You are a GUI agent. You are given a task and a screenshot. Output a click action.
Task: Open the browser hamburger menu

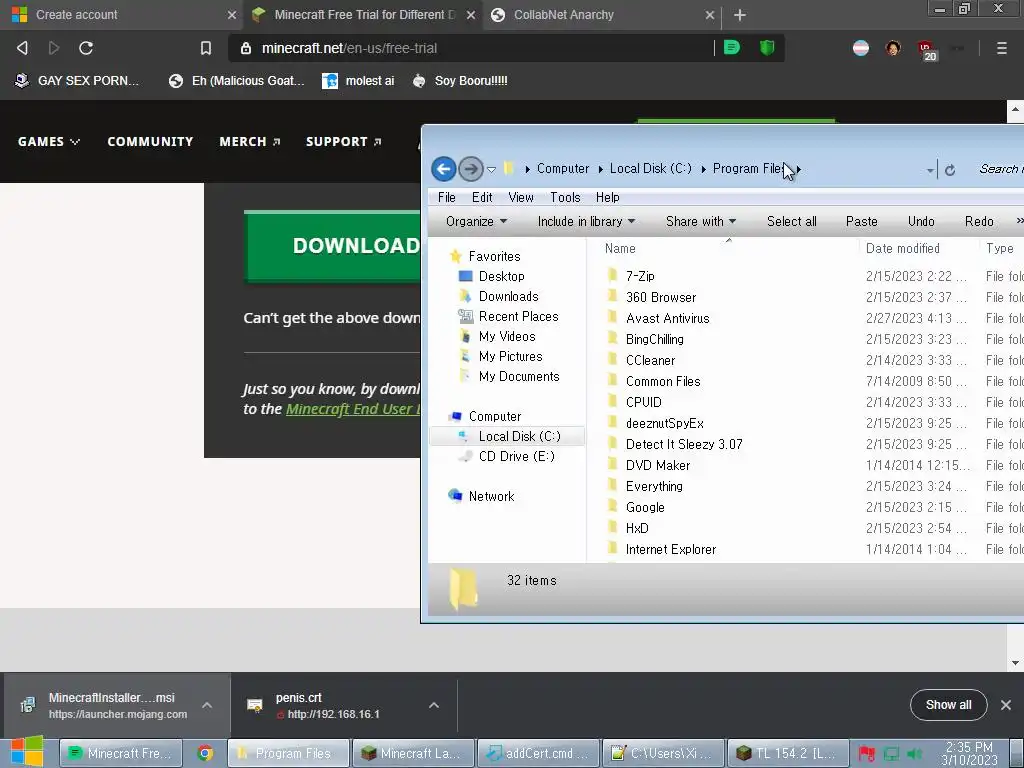click(x=1001, y=48)
